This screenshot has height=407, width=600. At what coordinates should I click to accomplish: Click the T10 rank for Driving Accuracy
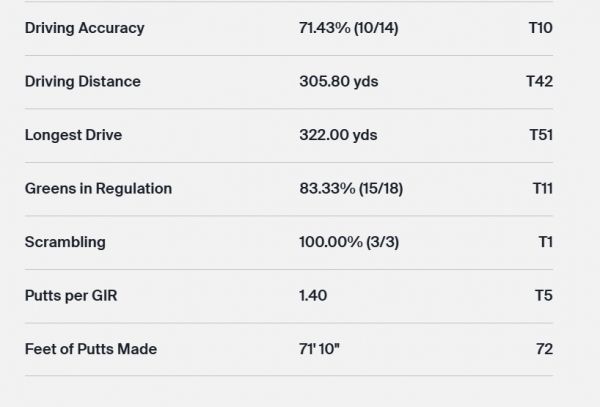[x=540, y=28]
